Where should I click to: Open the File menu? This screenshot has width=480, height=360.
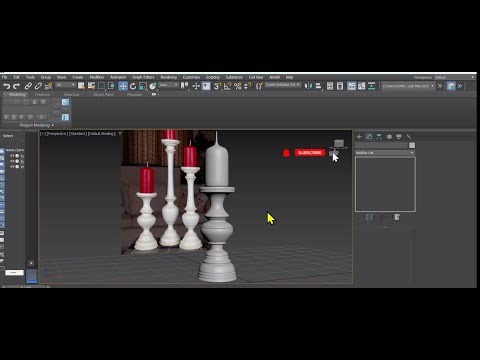click(x=5, y=77)
